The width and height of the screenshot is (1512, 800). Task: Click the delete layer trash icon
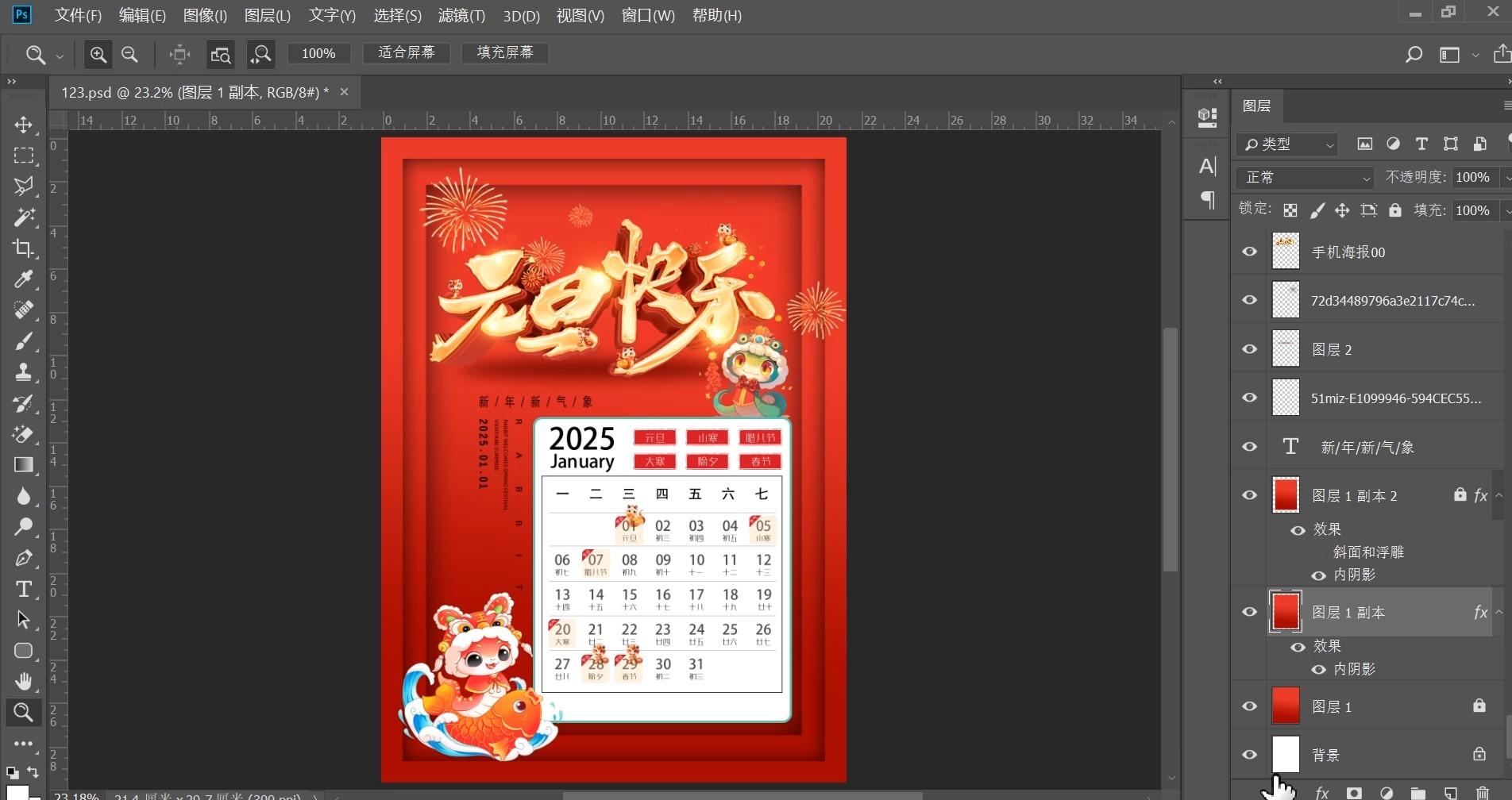pos(1482,792)
